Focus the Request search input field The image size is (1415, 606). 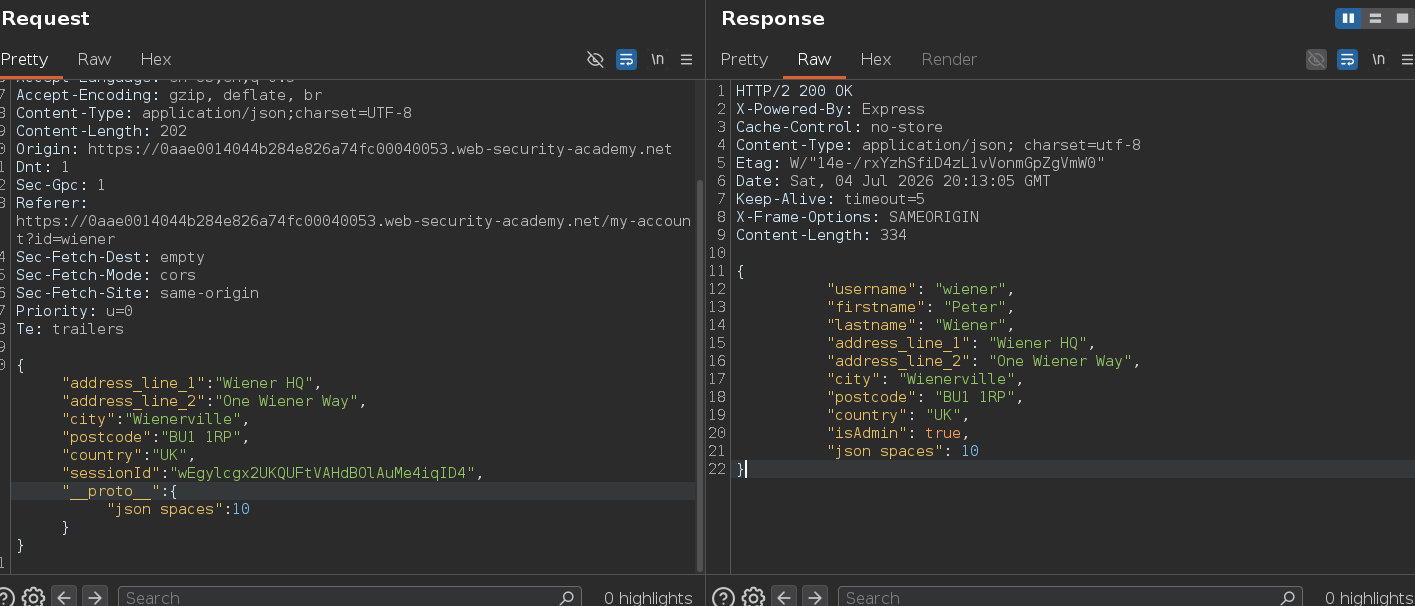pos(350,597)
